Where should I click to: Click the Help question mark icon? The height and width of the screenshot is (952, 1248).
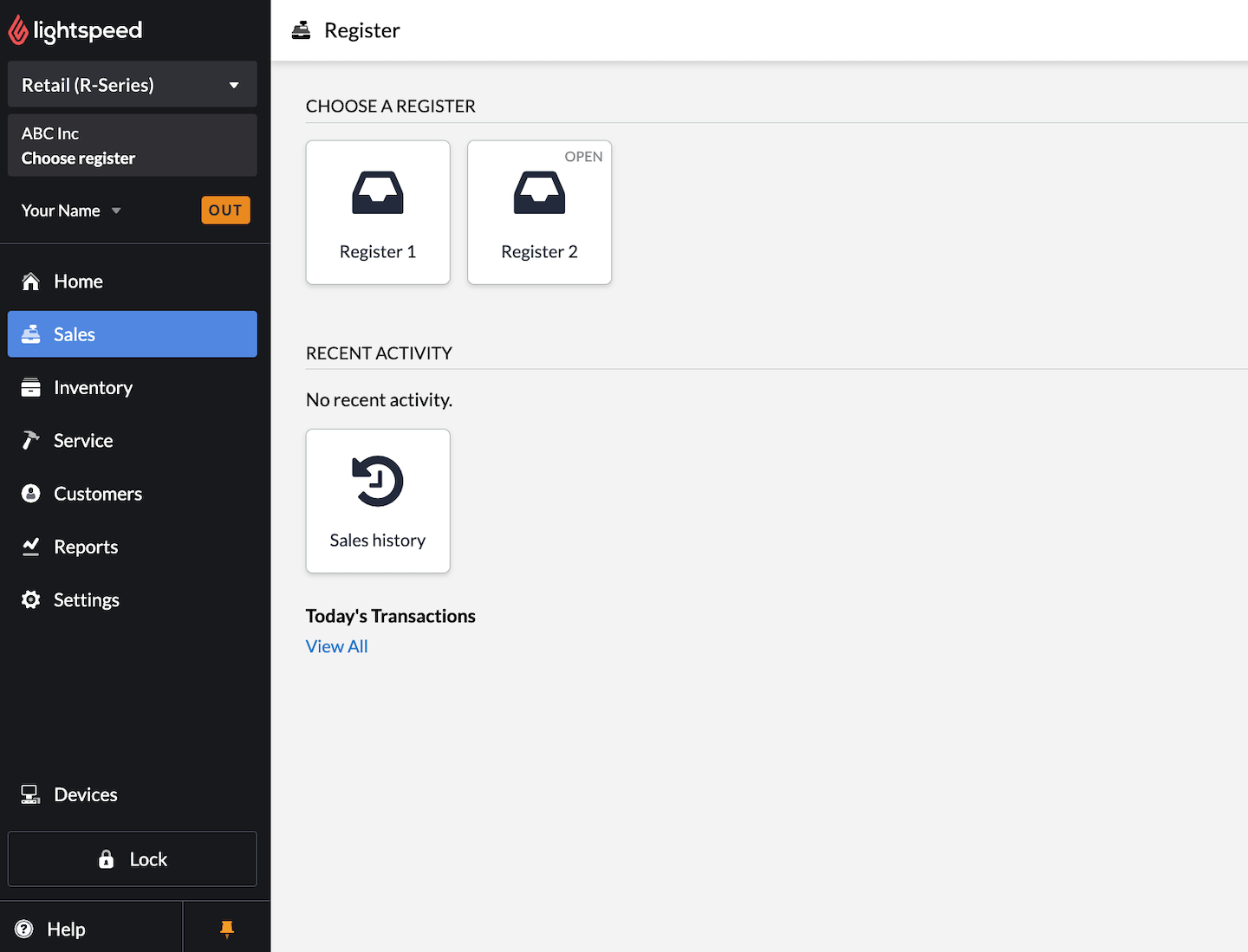tap(24, 929)
